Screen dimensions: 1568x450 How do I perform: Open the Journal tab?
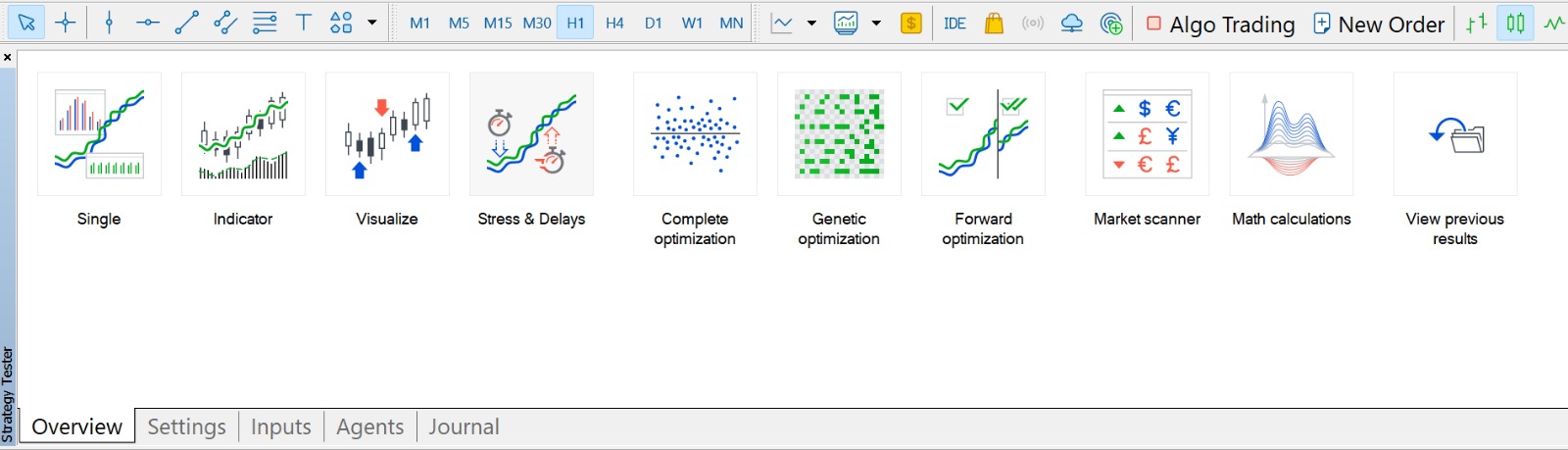464,426
